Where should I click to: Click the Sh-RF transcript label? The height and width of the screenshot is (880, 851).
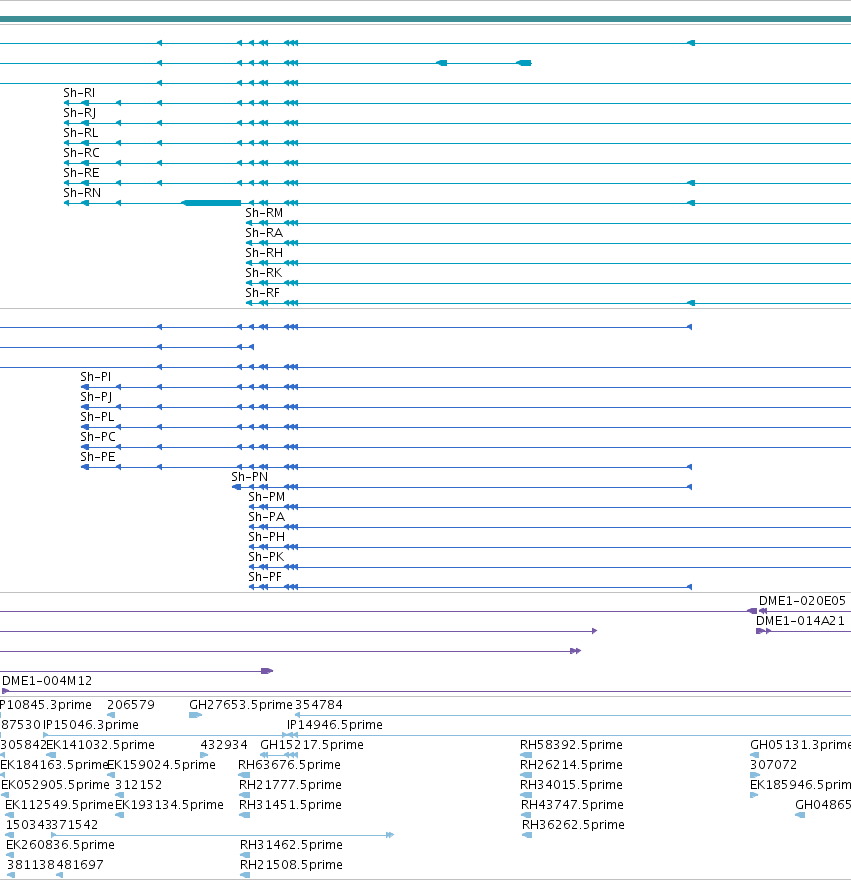(x=262, y=293)
